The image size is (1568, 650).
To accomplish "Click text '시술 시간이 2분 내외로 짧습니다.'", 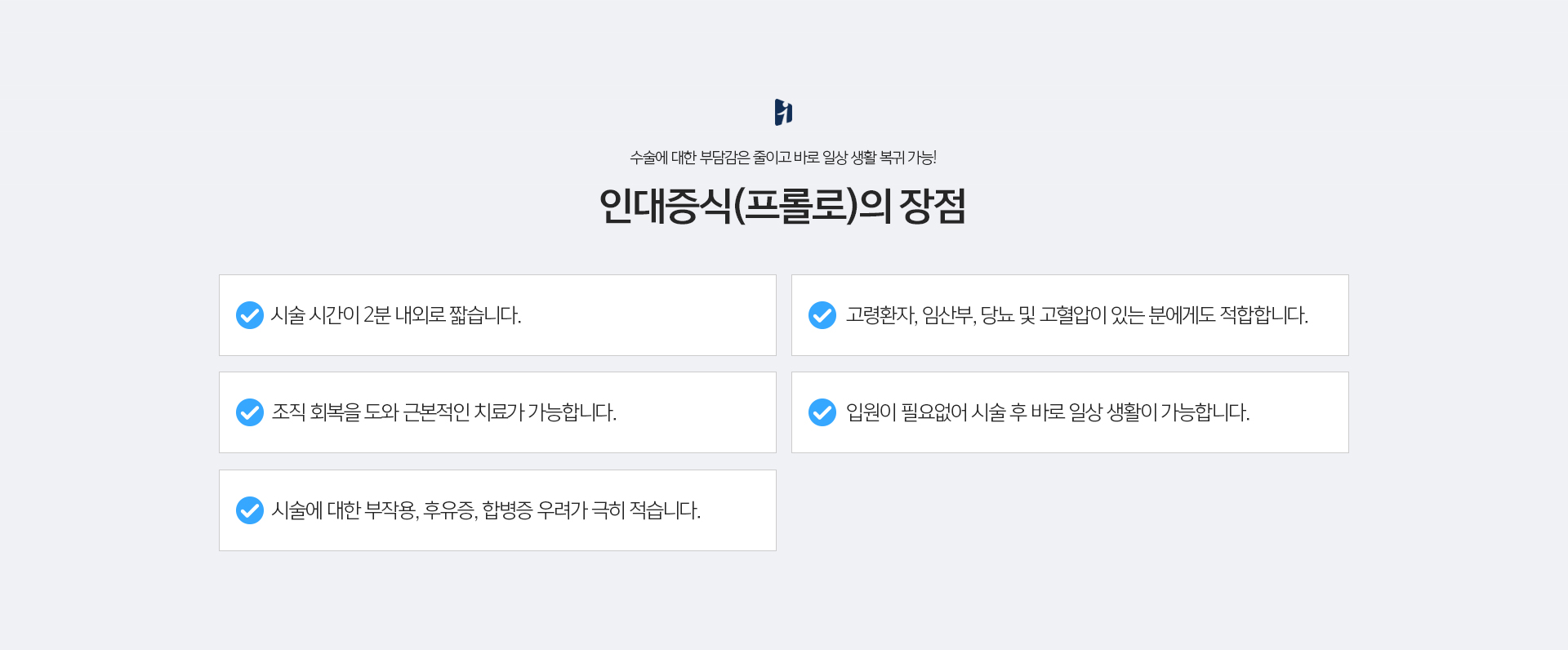I will (x=396, y=315).
